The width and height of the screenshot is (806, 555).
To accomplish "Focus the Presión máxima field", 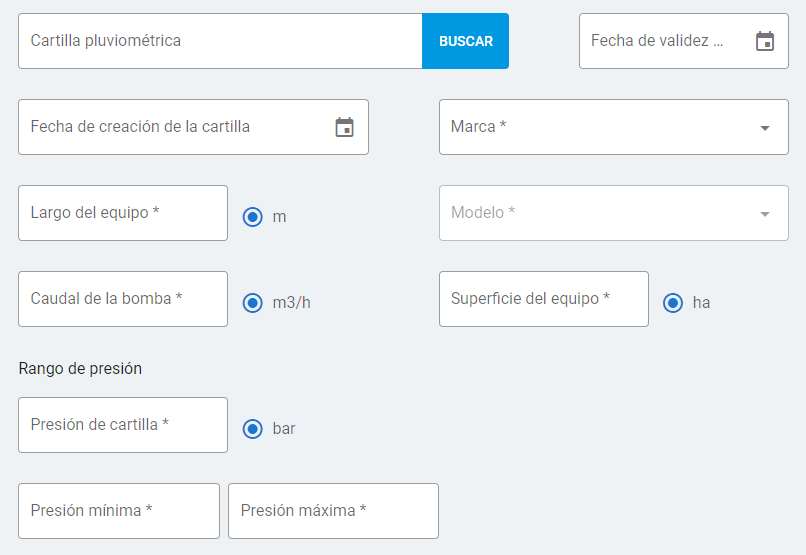I will pos(333,511).
